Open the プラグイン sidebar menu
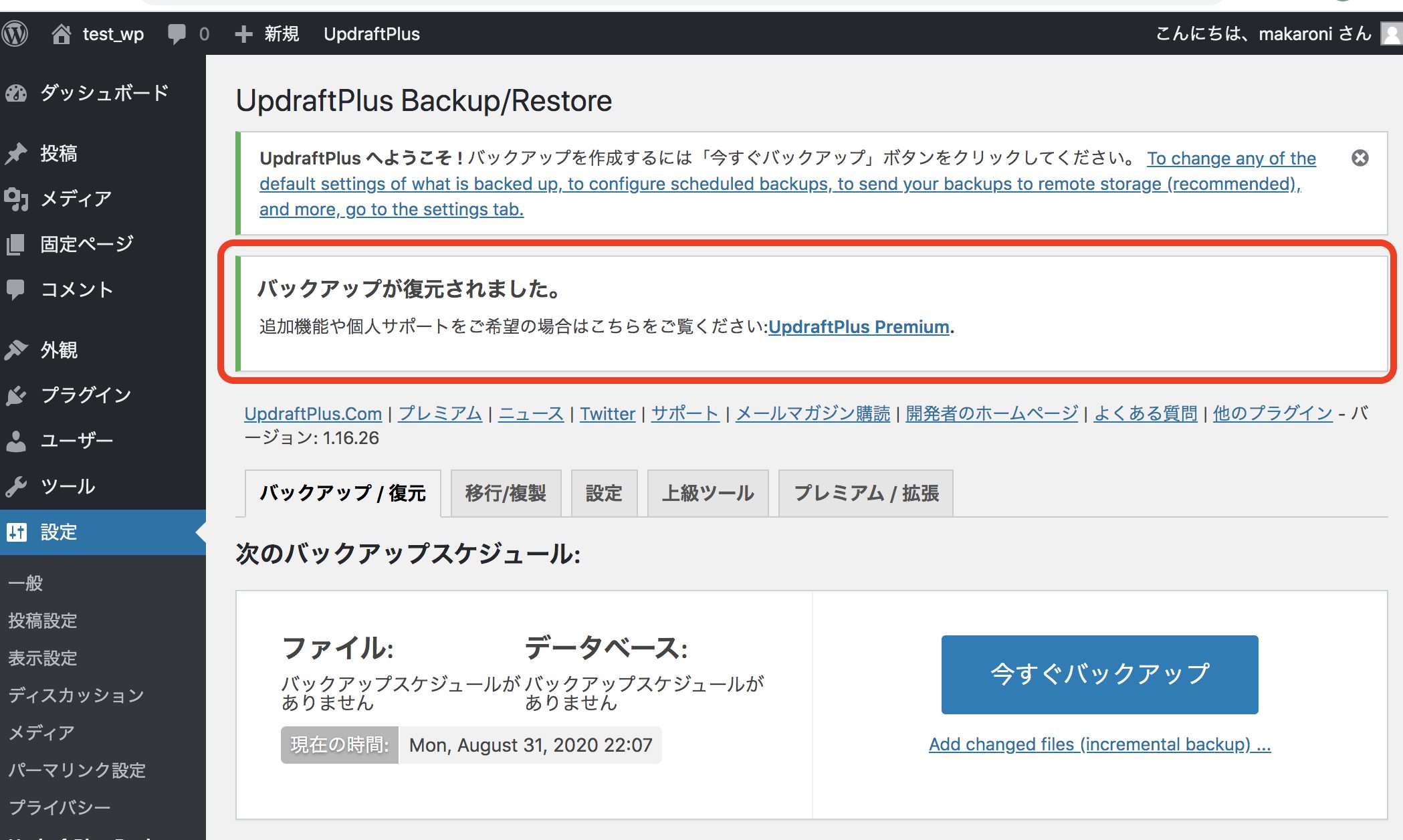Image resolution: width=1403 pixels, height=840 pixels. [85, 395]
